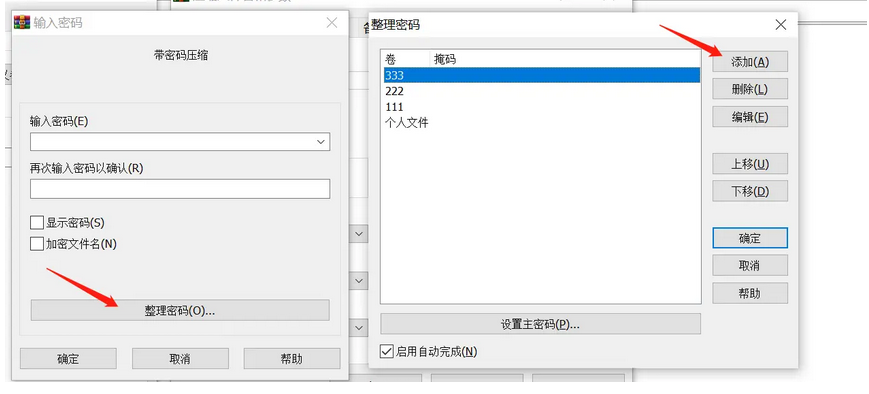
Task: Click the WinRAR icon in 输入密码 title bar
Action: 22,23
